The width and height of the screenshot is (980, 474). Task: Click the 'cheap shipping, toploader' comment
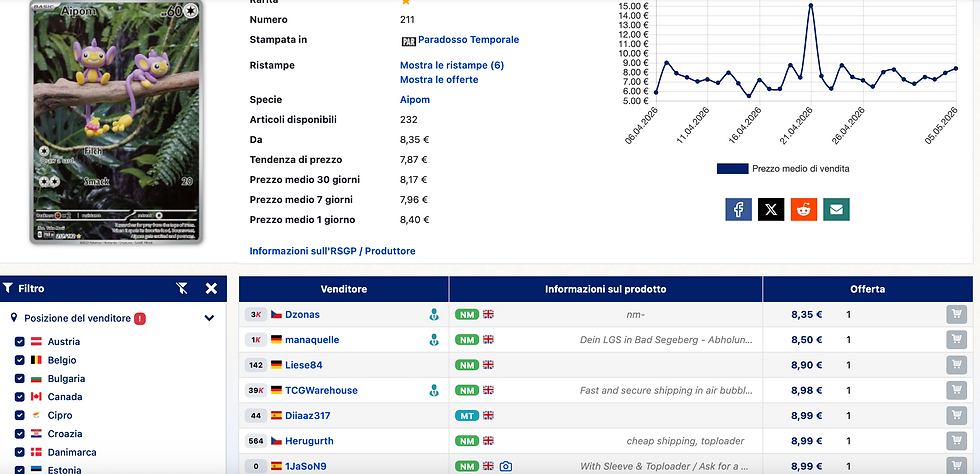pyautogui.click(x=686, y=441)
